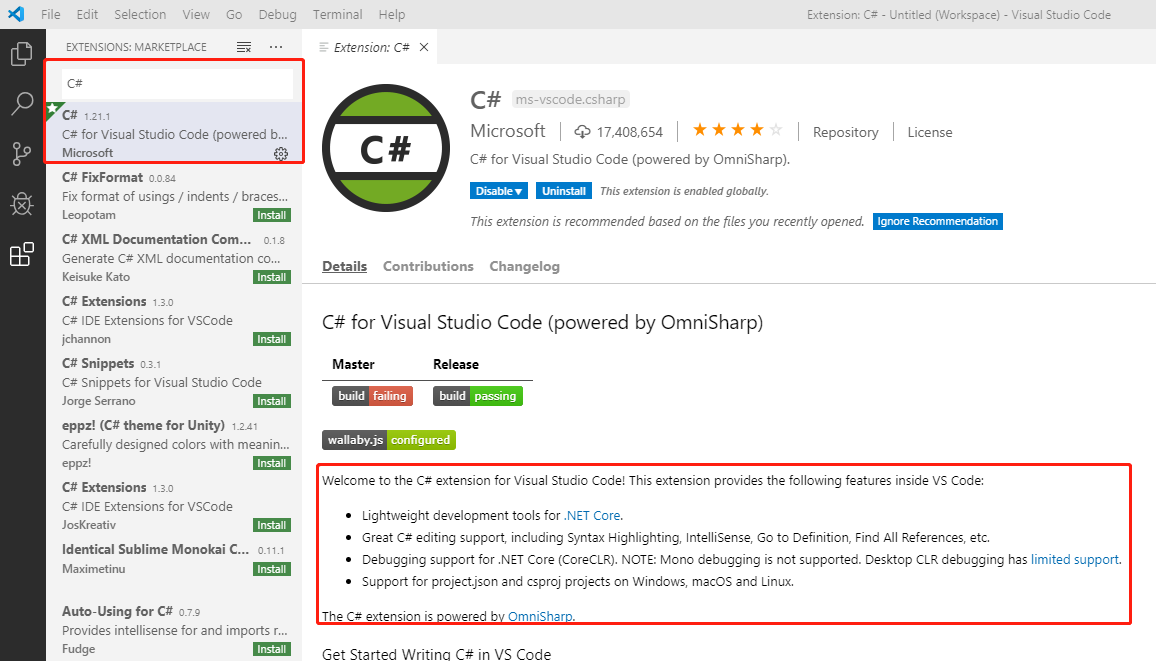This screenshot has height=661, width=1156.
Task: Select the C# XML Documentation Comments extension
Action: (x=174, y=257)
